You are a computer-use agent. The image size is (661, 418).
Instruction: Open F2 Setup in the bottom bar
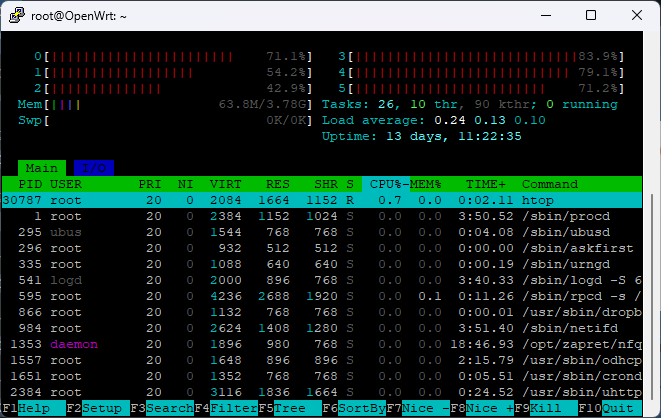coord(98,408)
